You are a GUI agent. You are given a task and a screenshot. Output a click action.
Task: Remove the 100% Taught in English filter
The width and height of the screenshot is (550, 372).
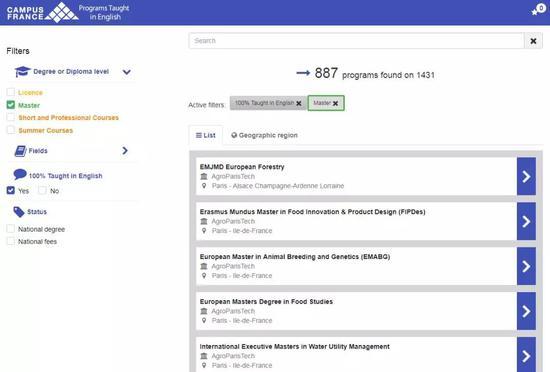click(x=299, y=103)
